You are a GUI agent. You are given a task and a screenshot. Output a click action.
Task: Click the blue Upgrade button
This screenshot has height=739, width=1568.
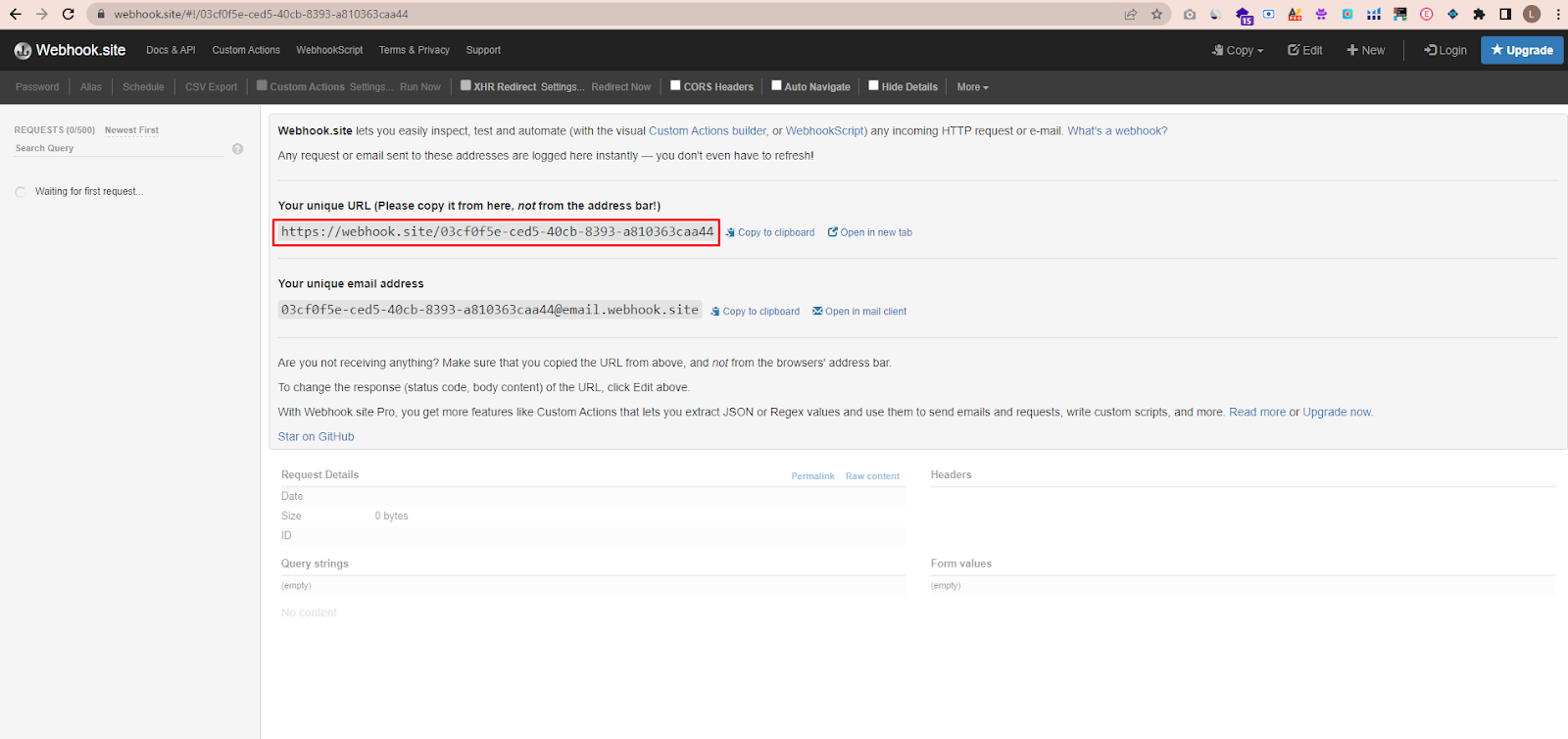[1522, 50]
